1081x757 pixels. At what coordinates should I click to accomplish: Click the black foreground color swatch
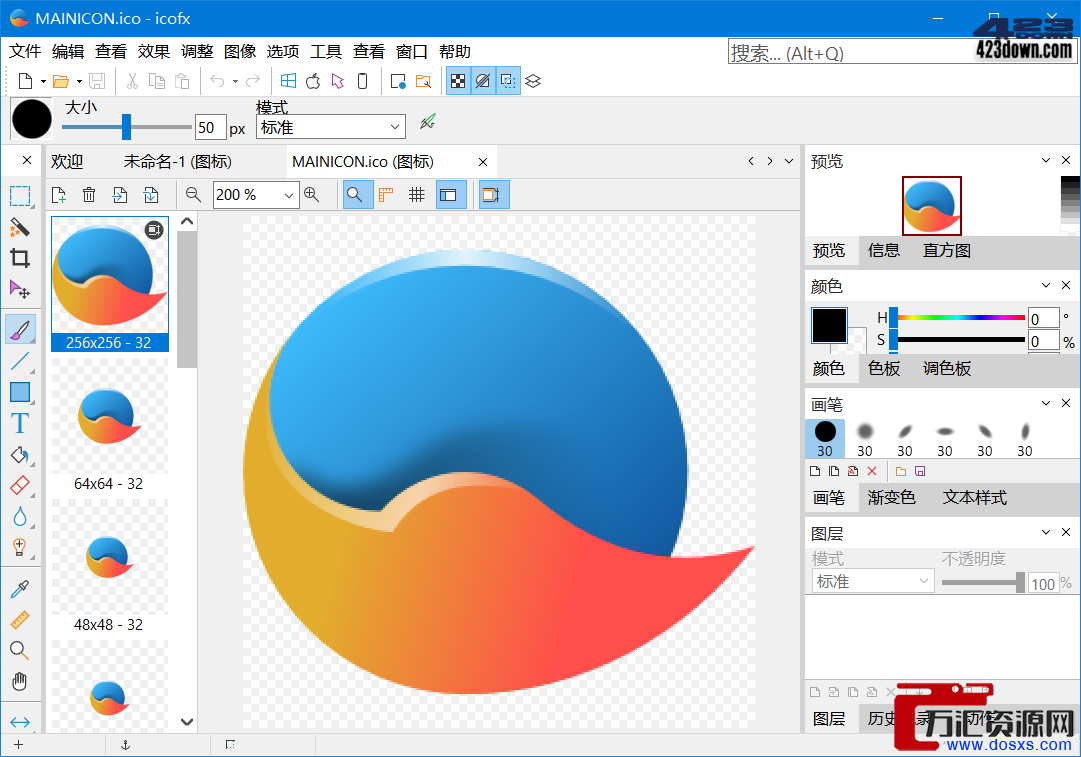(x=829, y=325)
